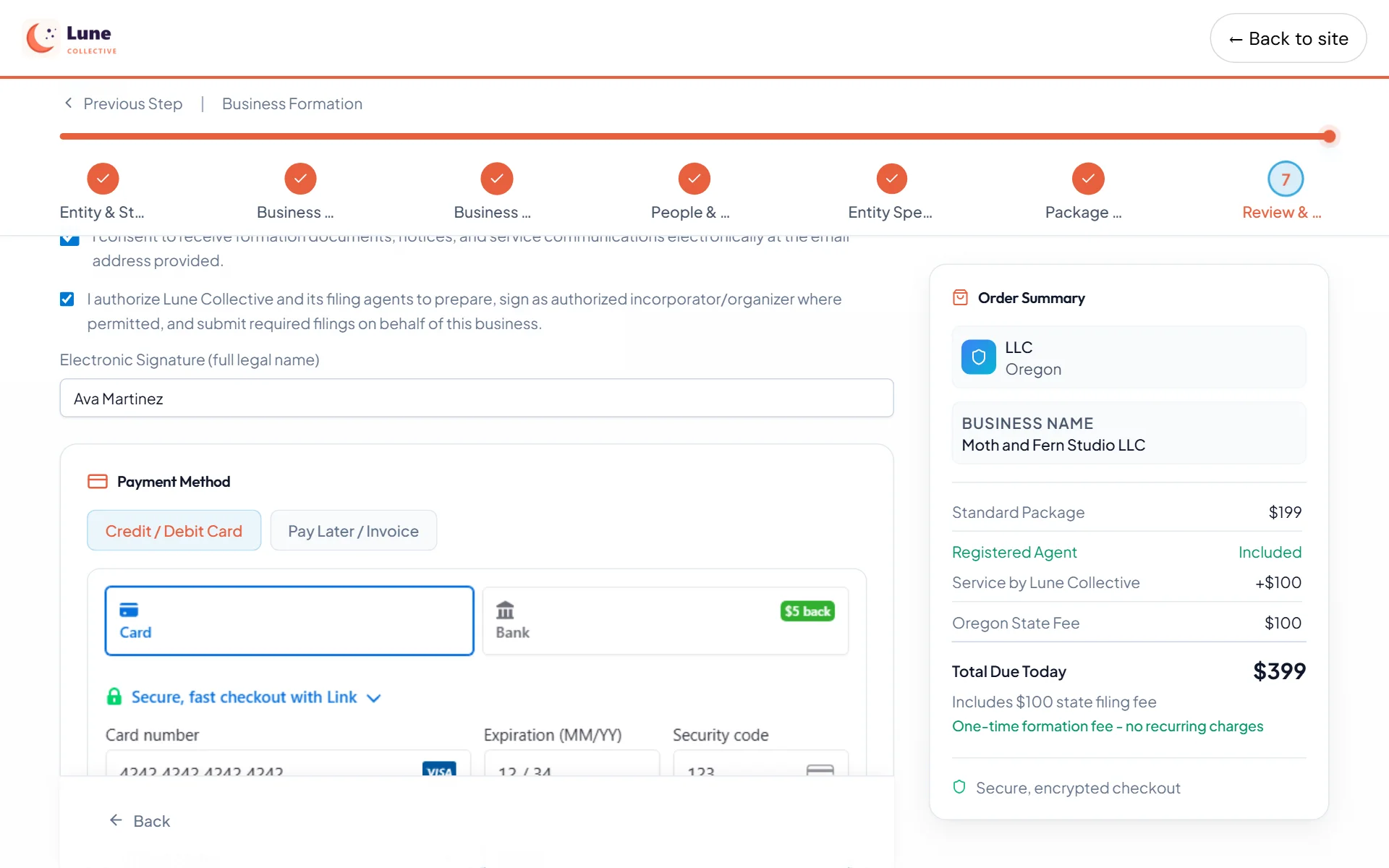Click the VISA badge in card number
This screenshot has width=1389, height=868.
pos(439,769)
